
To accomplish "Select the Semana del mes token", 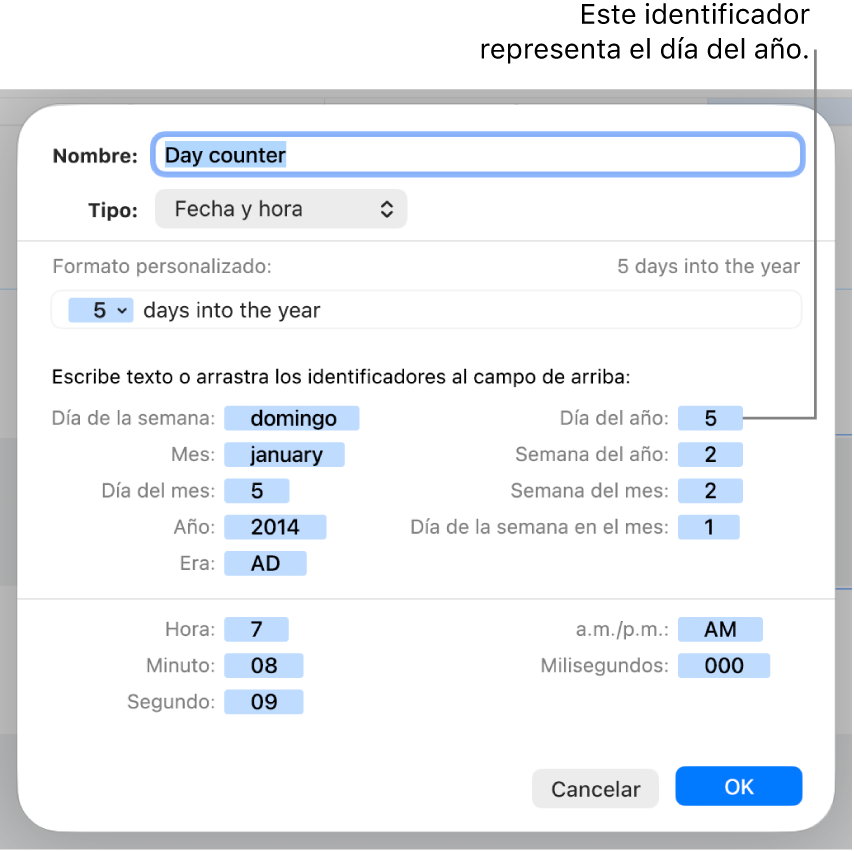I will click(710, 490).
